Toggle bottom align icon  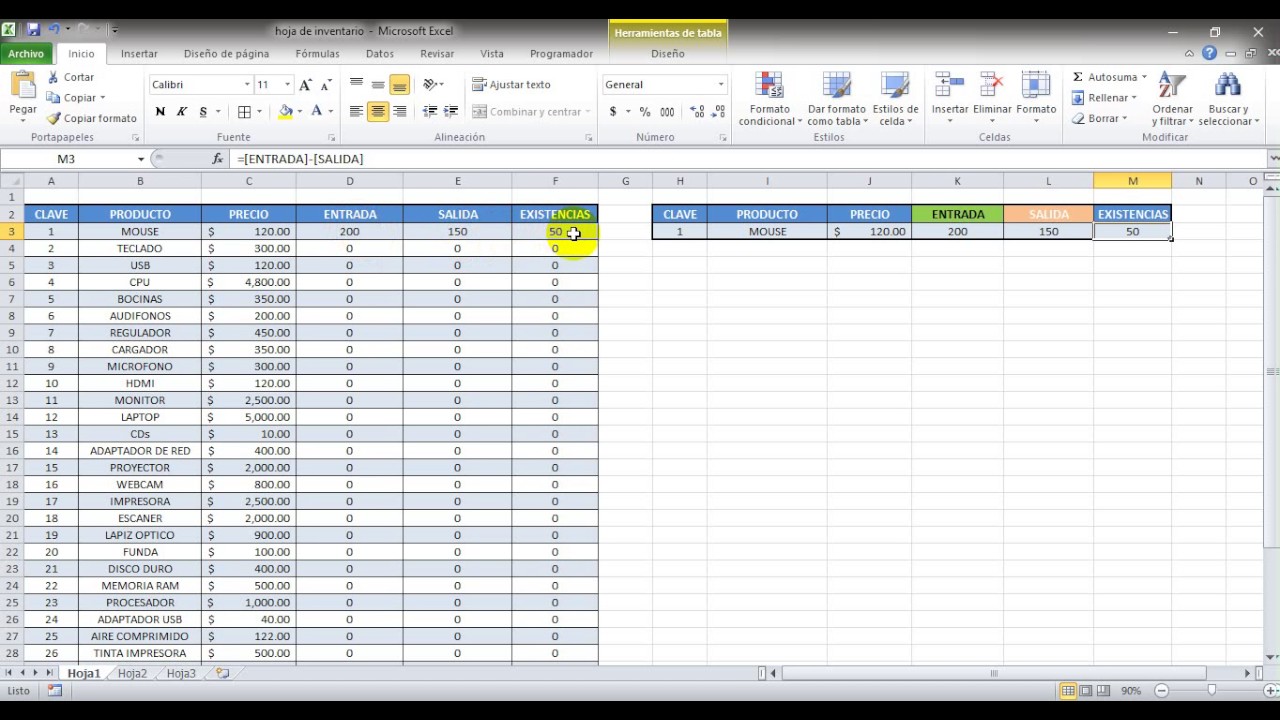(400, 85)
